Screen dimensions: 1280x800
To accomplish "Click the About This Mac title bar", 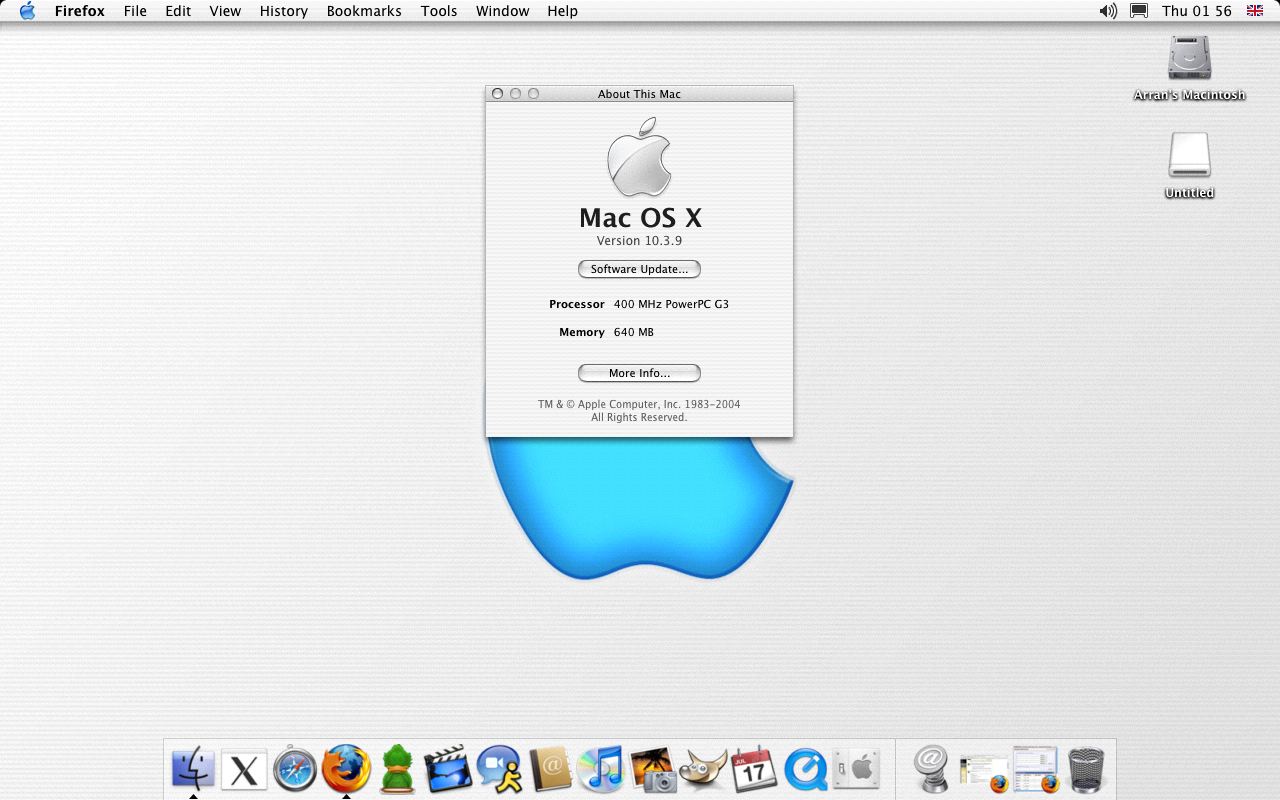I will 639,94.
